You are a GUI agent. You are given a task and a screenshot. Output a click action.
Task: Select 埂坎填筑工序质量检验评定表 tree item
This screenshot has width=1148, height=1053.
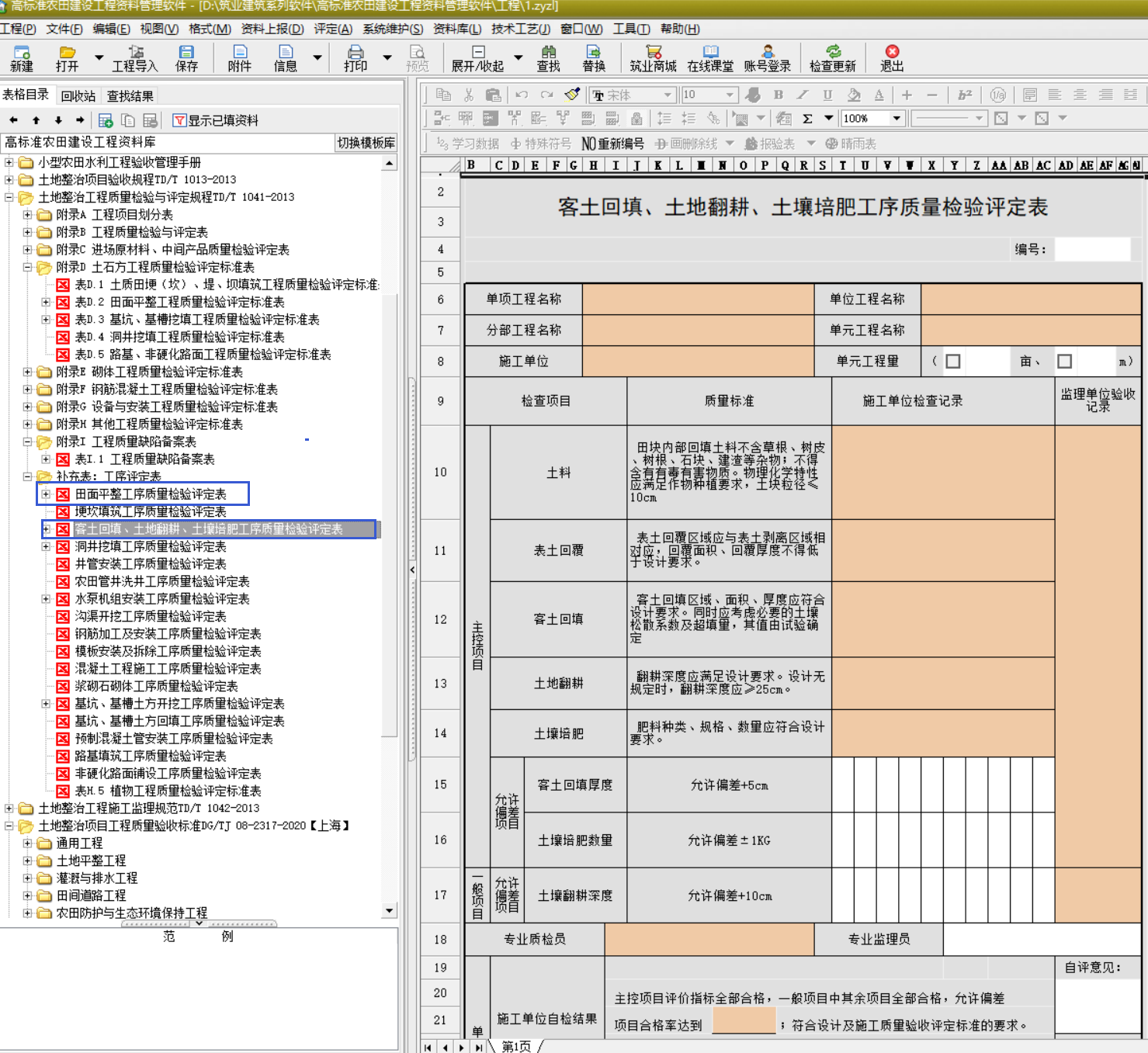(150, 511)
